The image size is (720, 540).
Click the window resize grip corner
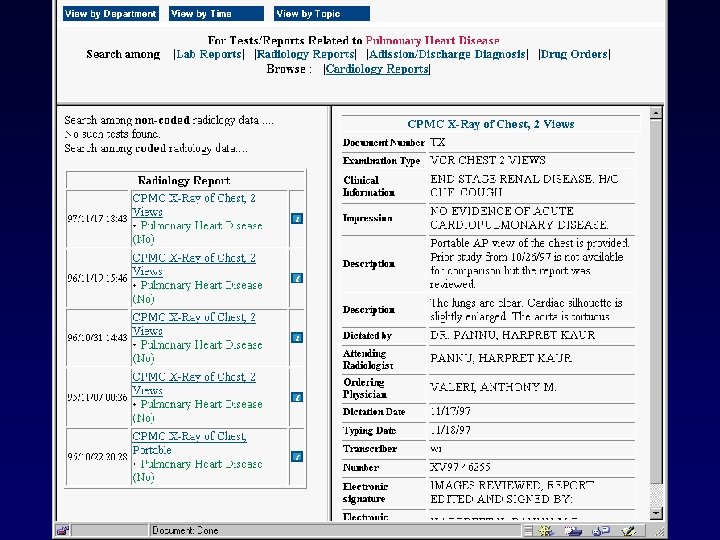pyautogui.click(x=658, y=531)
